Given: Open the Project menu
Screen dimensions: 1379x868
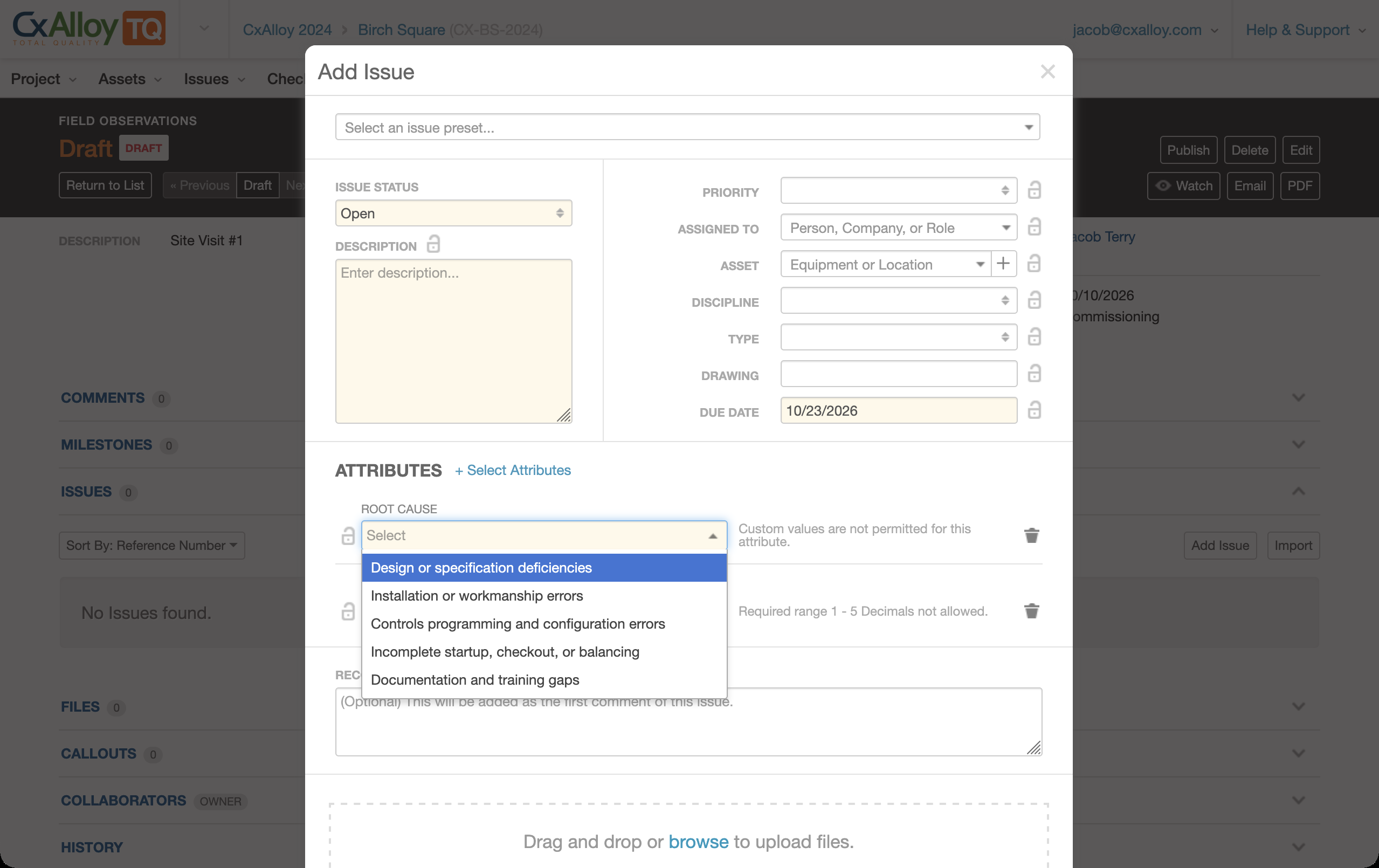Looking at the screenshot, I should [x=44, y=78].
